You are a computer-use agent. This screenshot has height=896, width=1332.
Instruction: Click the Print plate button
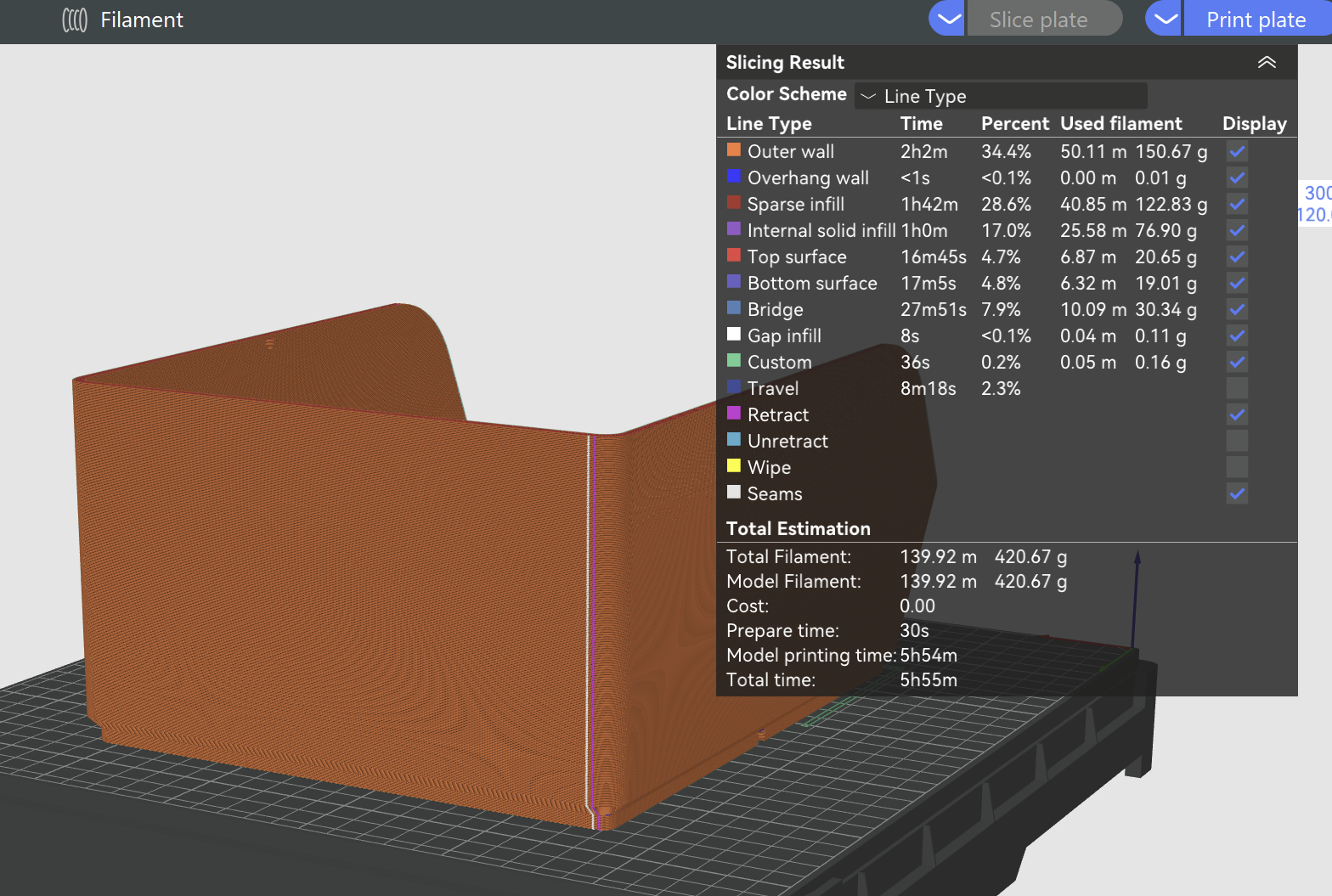[1256, 20]
